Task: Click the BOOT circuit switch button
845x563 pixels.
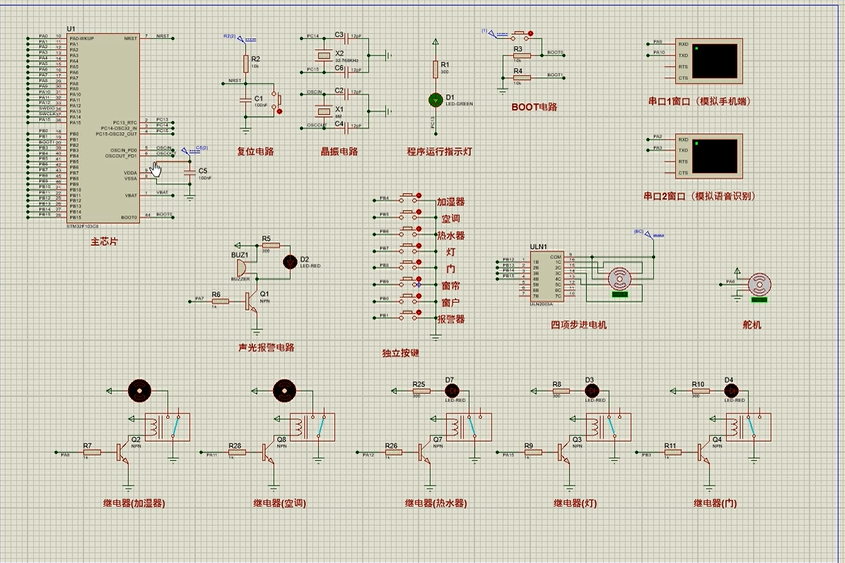Action: pyautogui.click(x=521, y=34)
